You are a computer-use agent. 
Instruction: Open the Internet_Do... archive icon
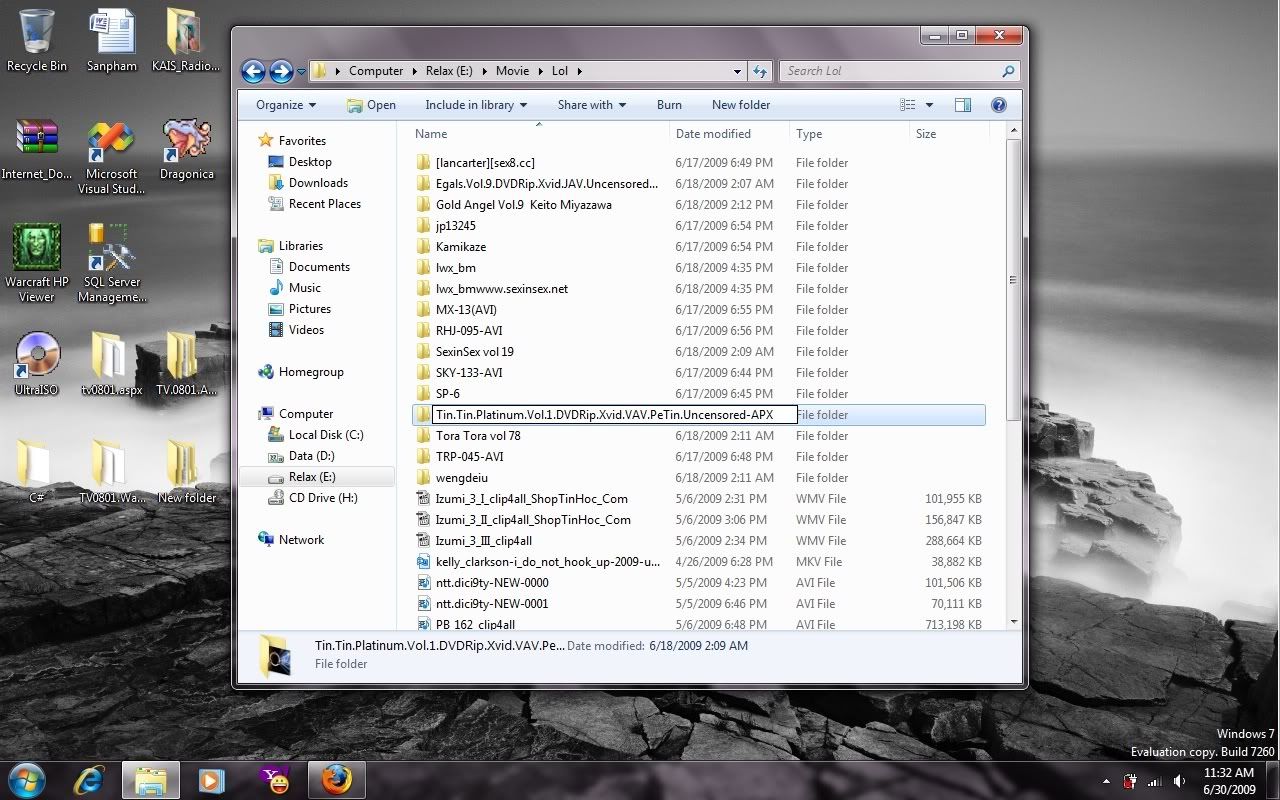pyautogui.click(x=37, y=148)
